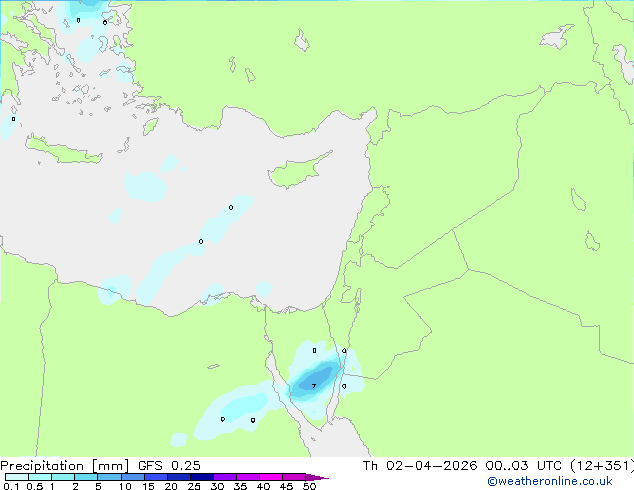Click the forecast date "Th 02-04-2026"
634x490 pixels.
point(420,466)
